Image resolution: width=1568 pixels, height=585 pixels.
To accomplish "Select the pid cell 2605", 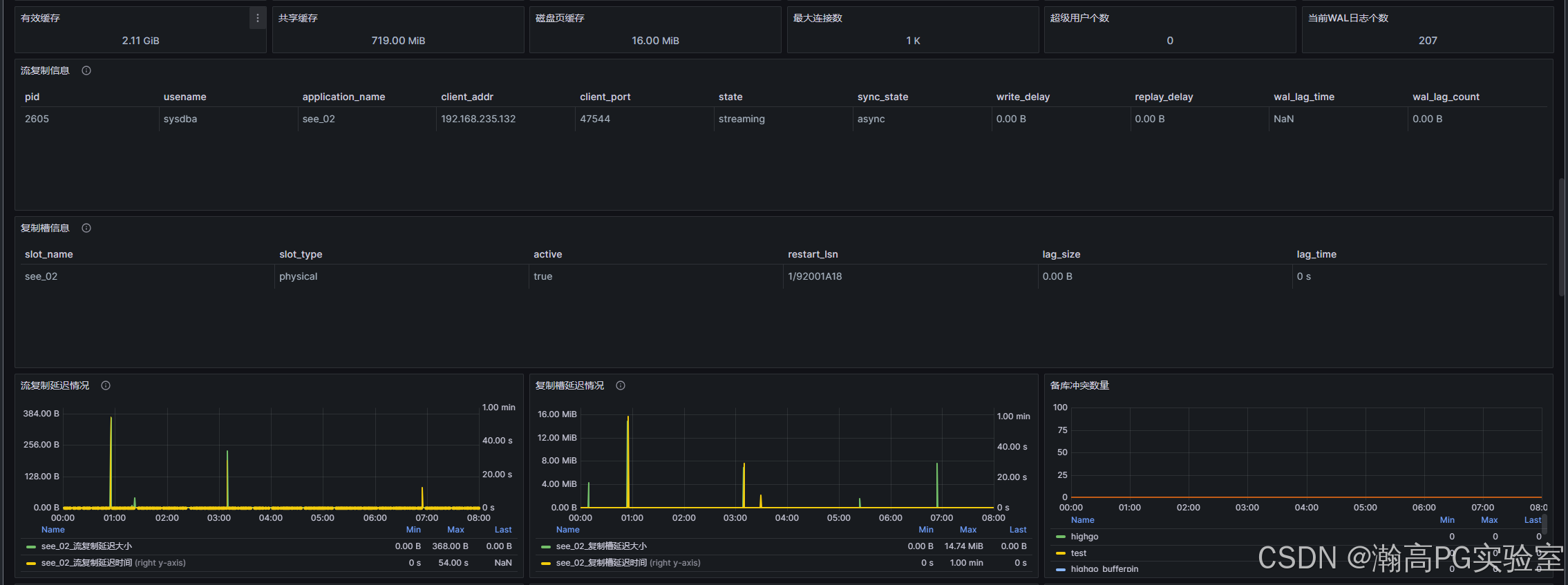I will [x=37, y=119].
